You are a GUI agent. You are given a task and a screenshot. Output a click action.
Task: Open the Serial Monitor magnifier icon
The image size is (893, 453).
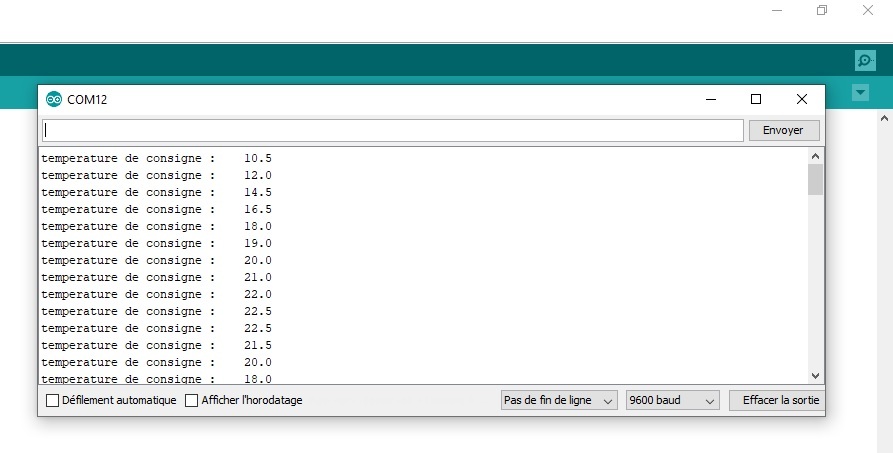[x=865, y=61]
